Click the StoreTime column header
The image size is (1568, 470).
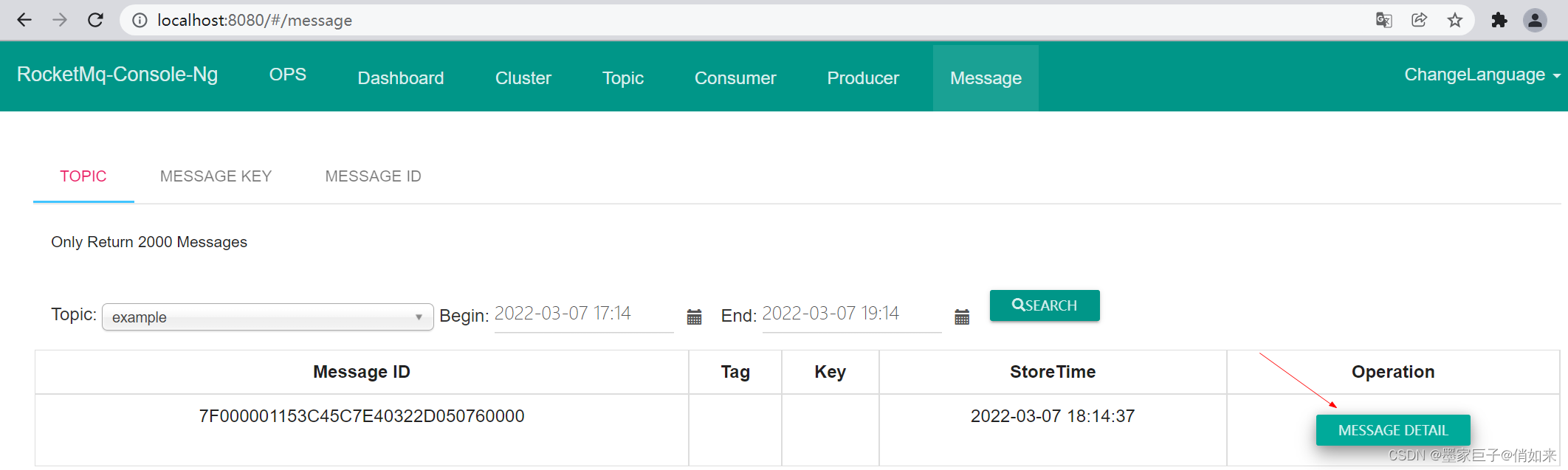(x=1053, y=372)
